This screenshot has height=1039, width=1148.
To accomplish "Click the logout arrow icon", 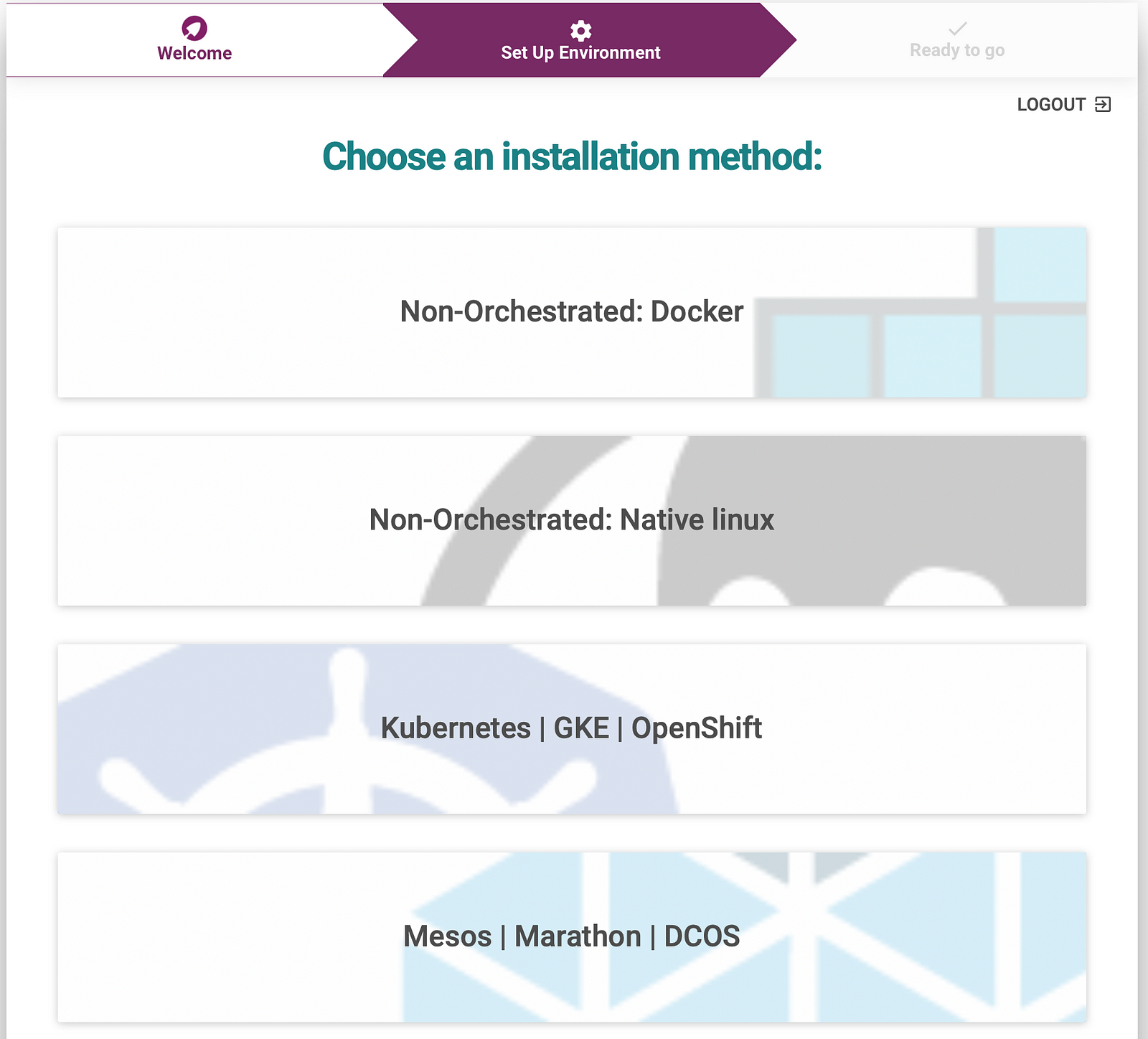I will coord(1103,105).
